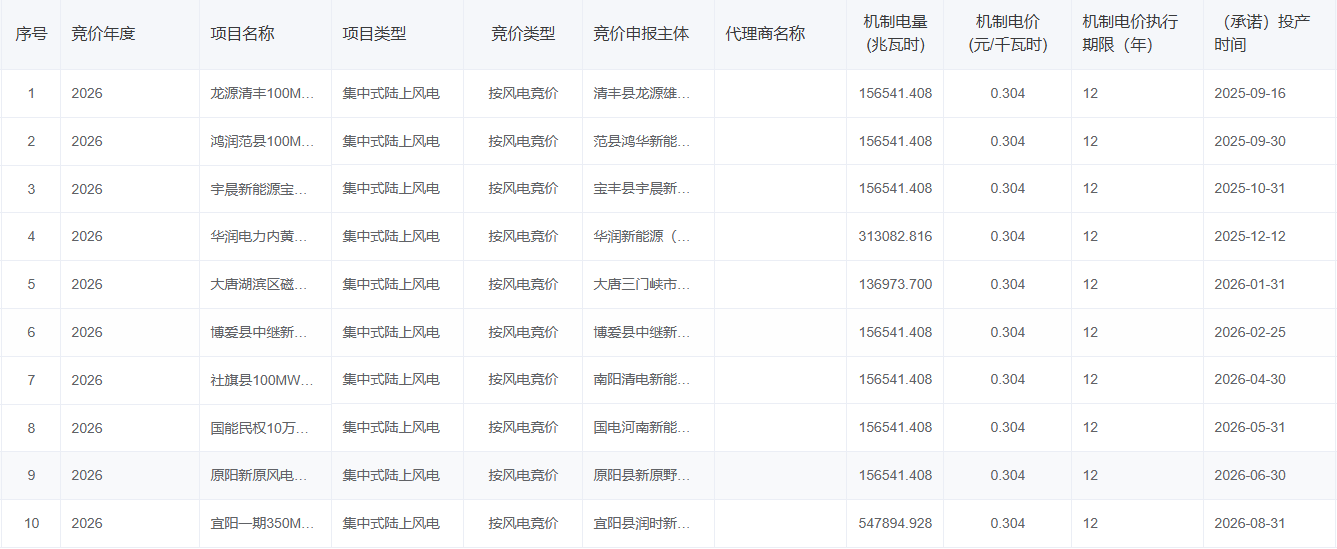Click sequence number 10 in last row

point(31,524)
